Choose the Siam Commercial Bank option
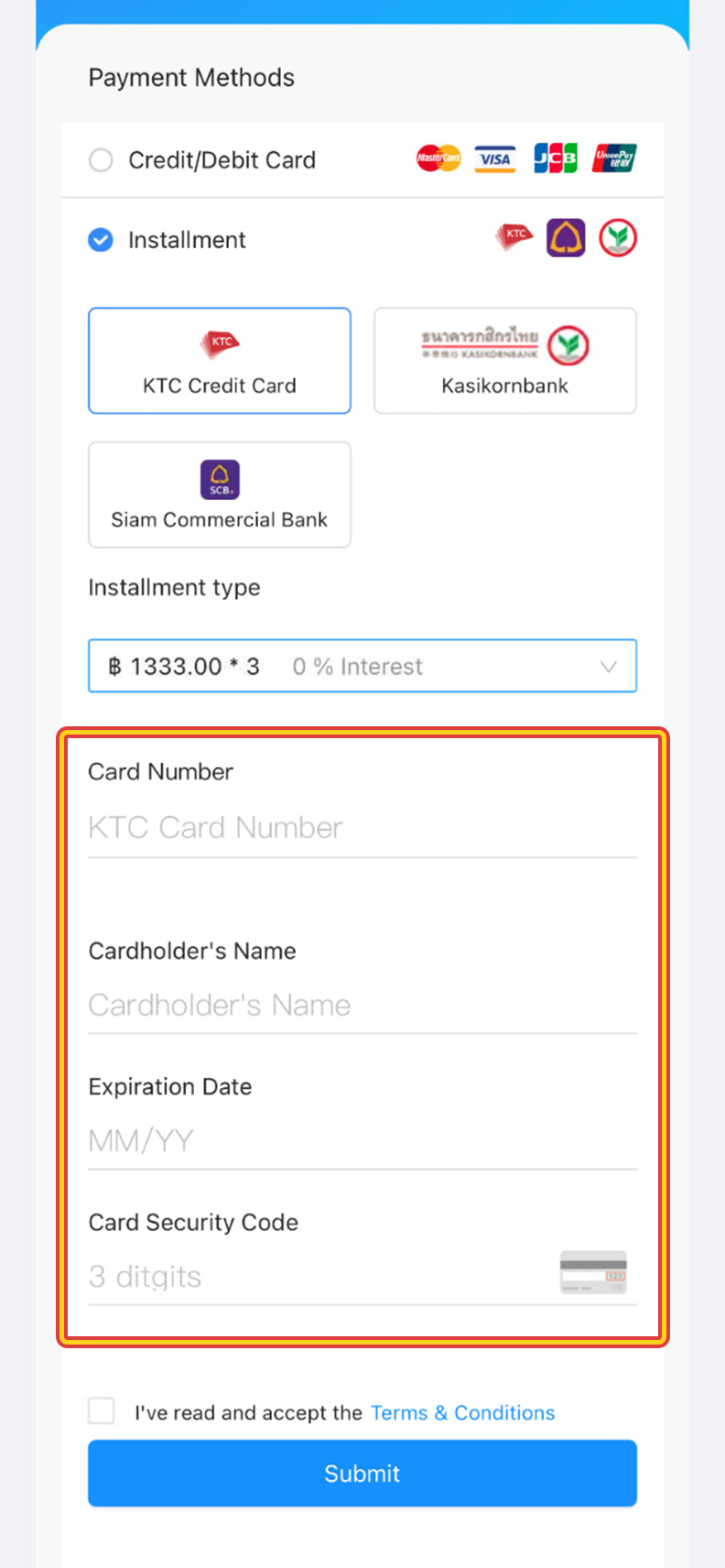The image size is (725, 1568). (x=220, y=495)
